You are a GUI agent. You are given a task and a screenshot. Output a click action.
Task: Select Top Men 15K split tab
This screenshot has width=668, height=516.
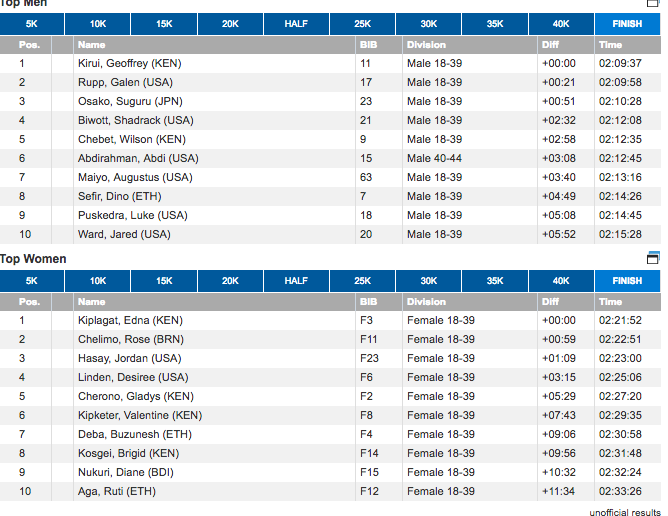coord(164,24)
